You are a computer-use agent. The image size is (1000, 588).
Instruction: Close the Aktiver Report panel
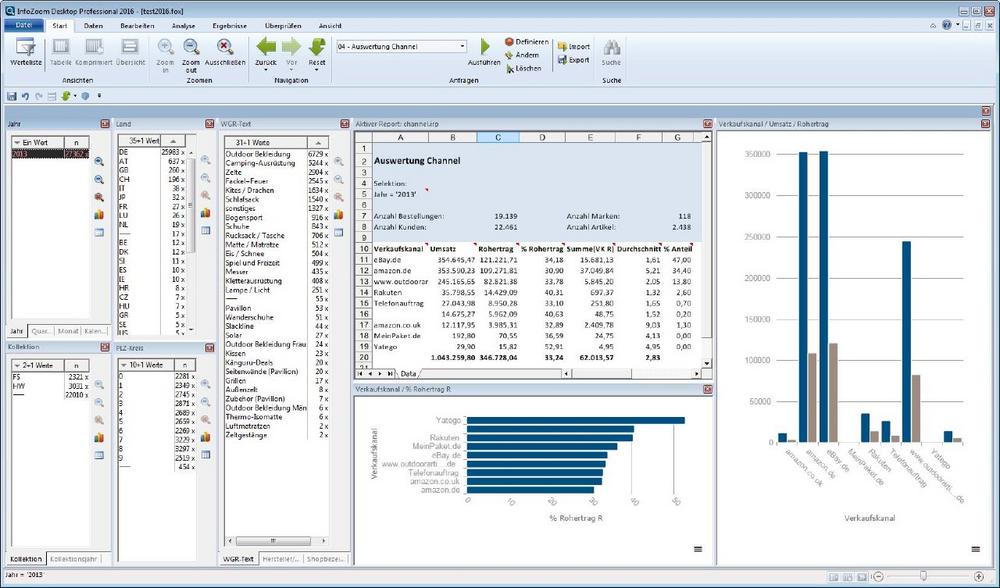[x=707, y=124]
